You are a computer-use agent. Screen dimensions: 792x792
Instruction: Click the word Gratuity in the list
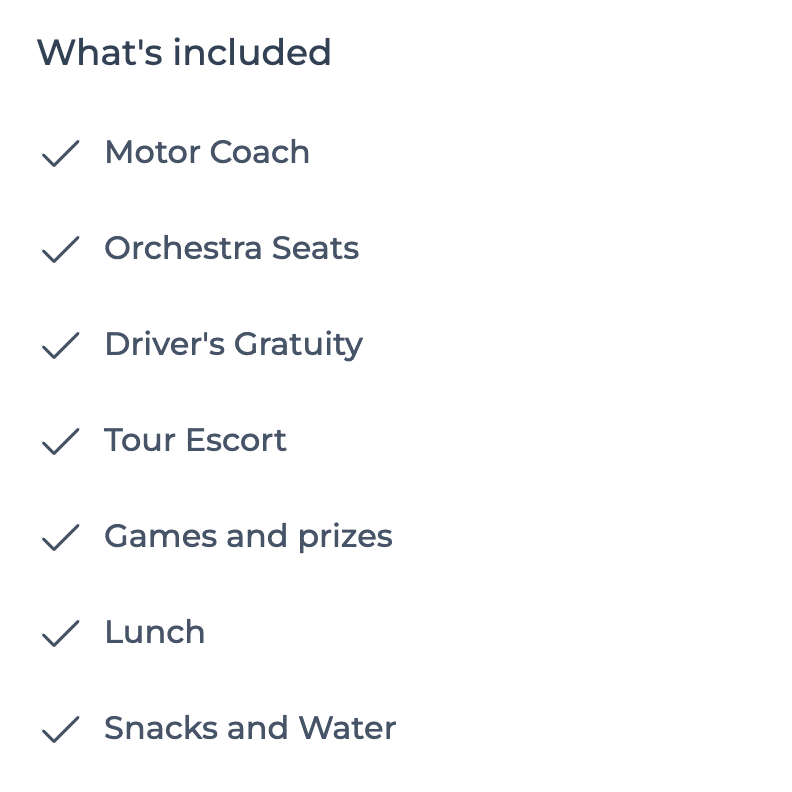(x=299, y=345)
